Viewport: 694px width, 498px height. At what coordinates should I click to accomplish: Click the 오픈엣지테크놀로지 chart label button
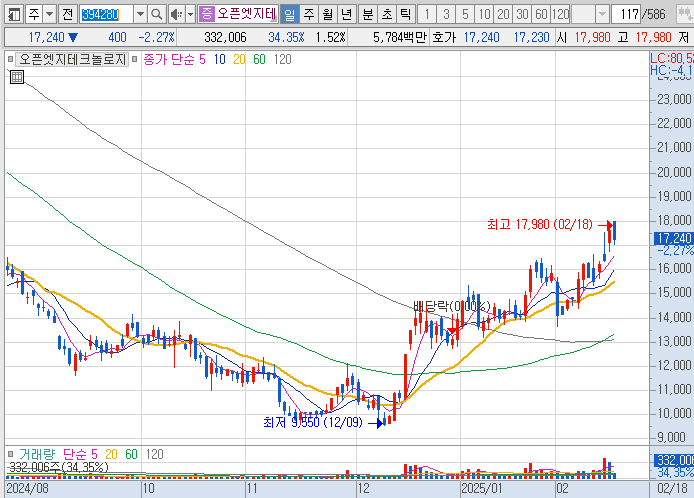[x=72, y=59]
